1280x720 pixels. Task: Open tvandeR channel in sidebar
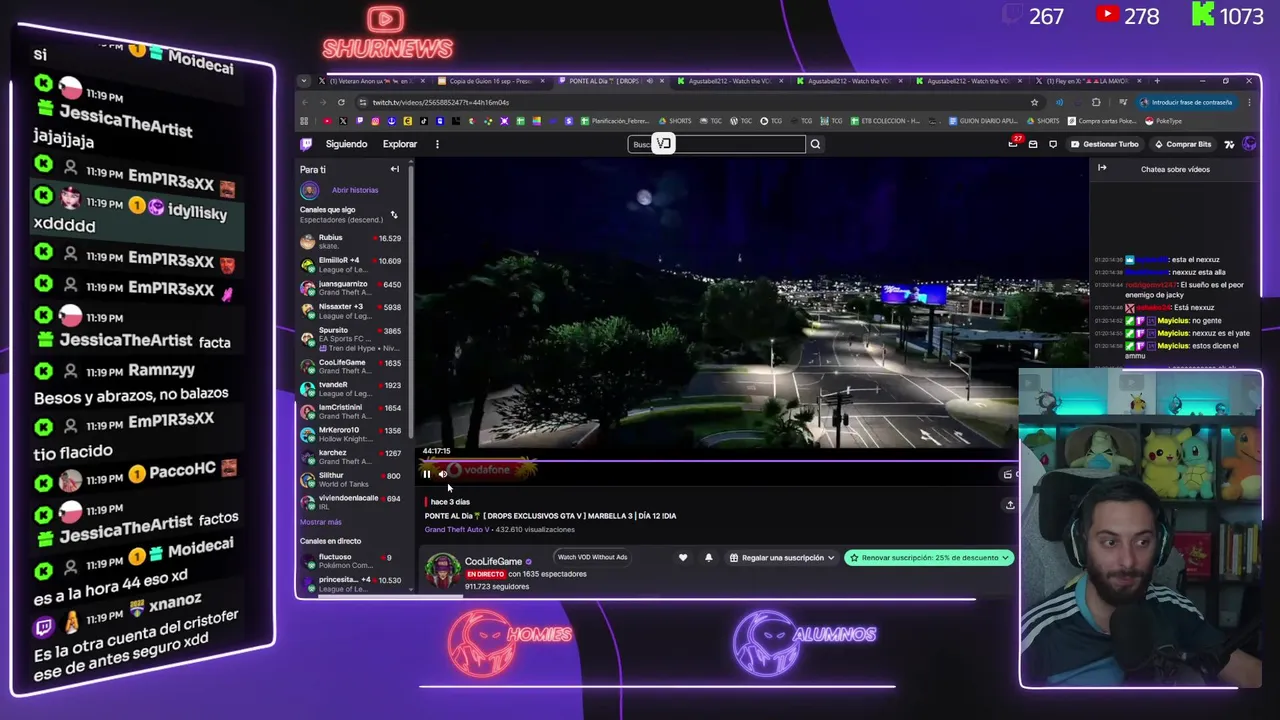[x=351, y=388]
